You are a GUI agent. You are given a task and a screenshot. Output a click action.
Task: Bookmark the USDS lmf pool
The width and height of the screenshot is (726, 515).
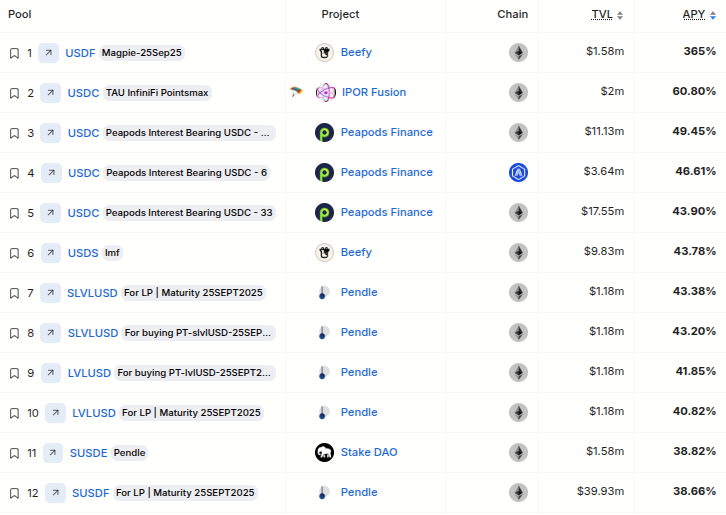14,253
